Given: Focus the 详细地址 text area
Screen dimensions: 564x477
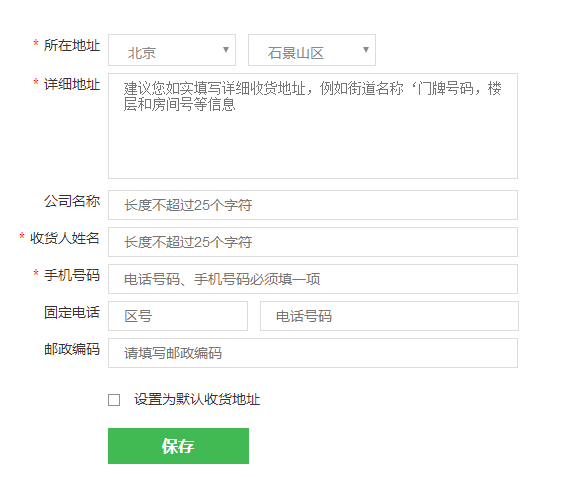Looking at the screenshot, I should 313,126.
